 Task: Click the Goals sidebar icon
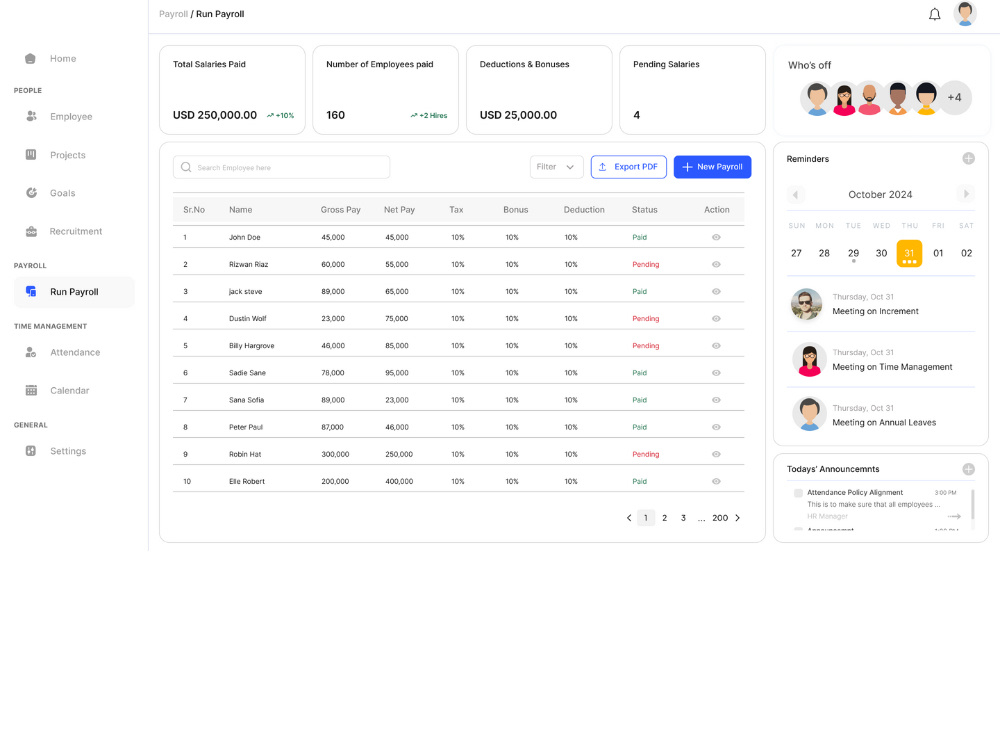point(31,193)
